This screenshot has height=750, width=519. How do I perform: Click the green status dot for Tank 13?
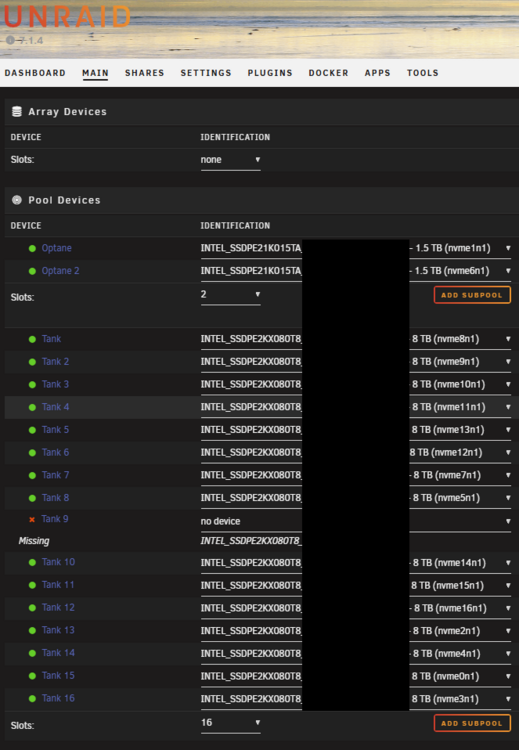coord(32,630)
